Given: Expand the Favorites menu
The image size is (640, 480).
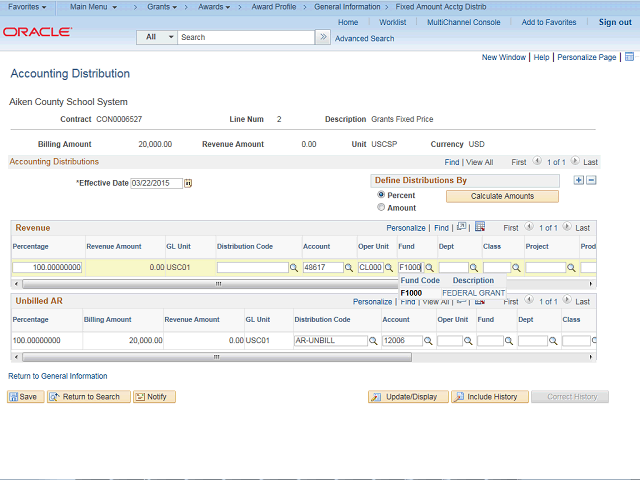Looking at the screenshot, I should pos(27,7).
